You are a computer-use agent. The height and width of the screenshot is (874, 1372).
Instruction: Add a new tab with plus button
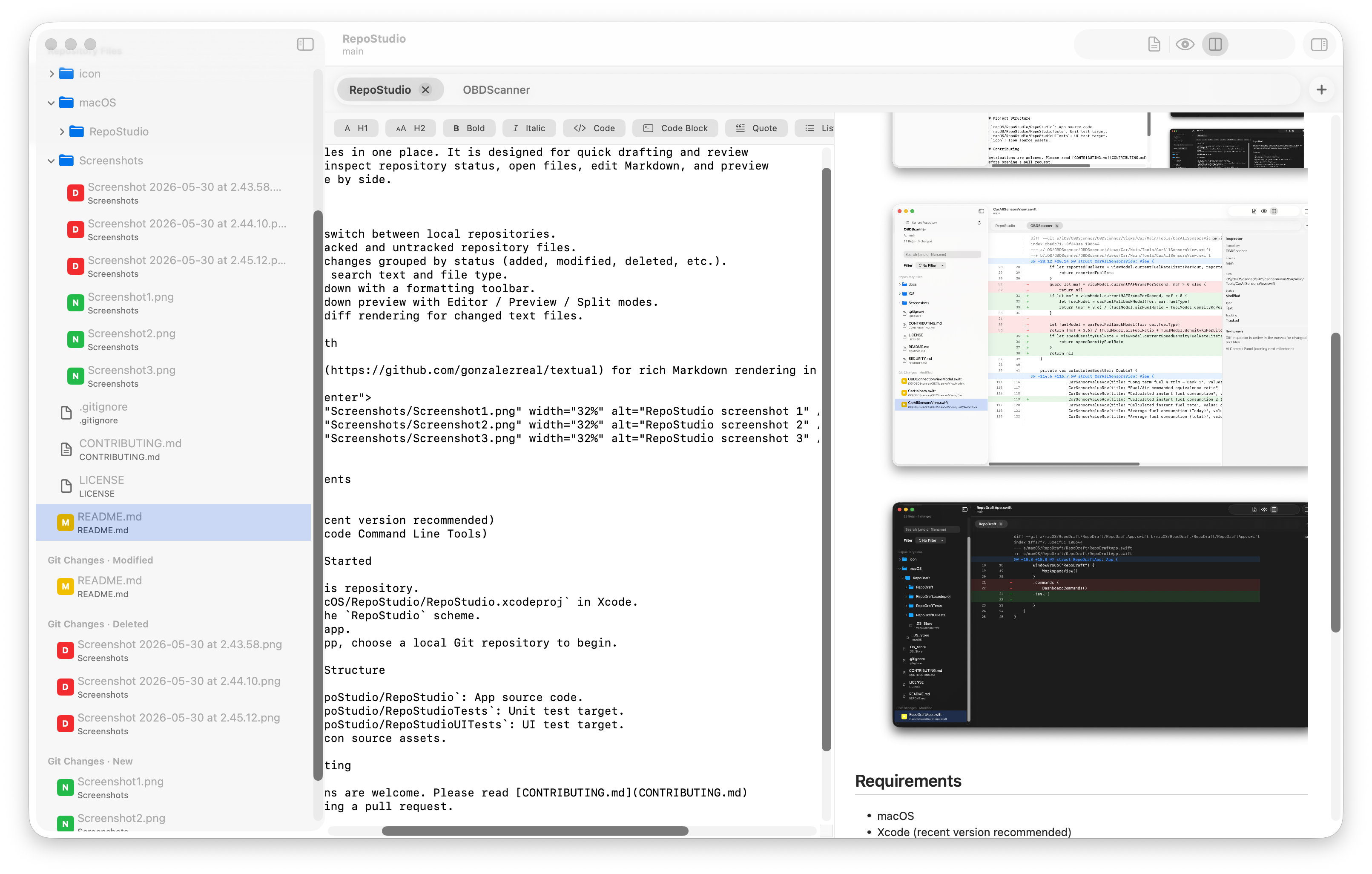coord(1321,89)
